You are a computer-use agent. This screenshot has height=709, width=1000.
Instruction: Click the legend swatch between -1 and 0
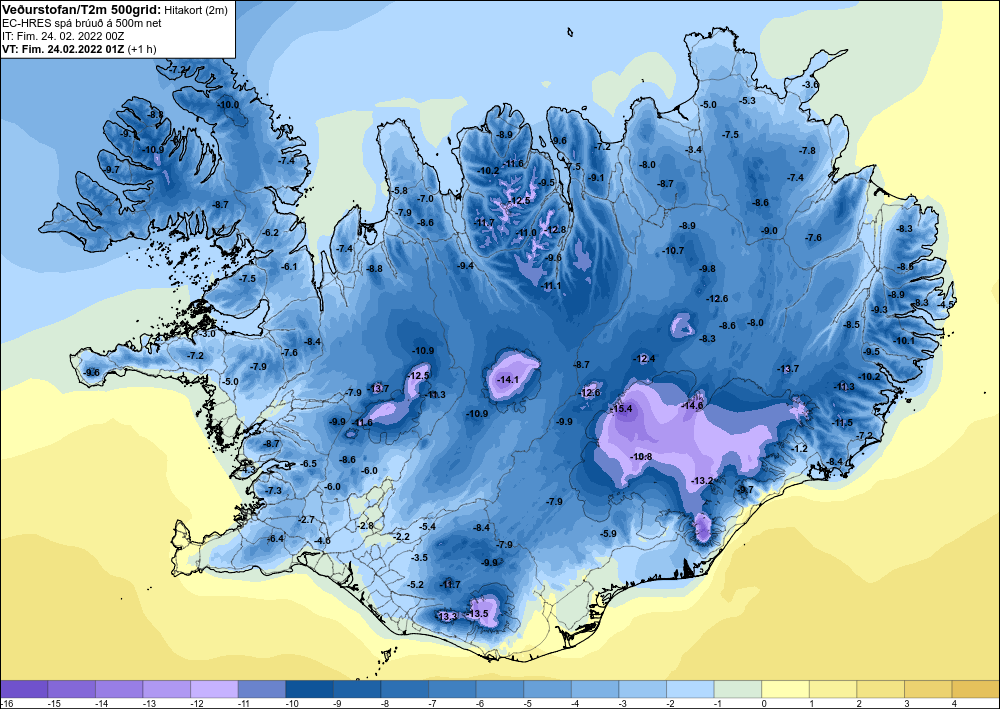(x=738, y=689)
